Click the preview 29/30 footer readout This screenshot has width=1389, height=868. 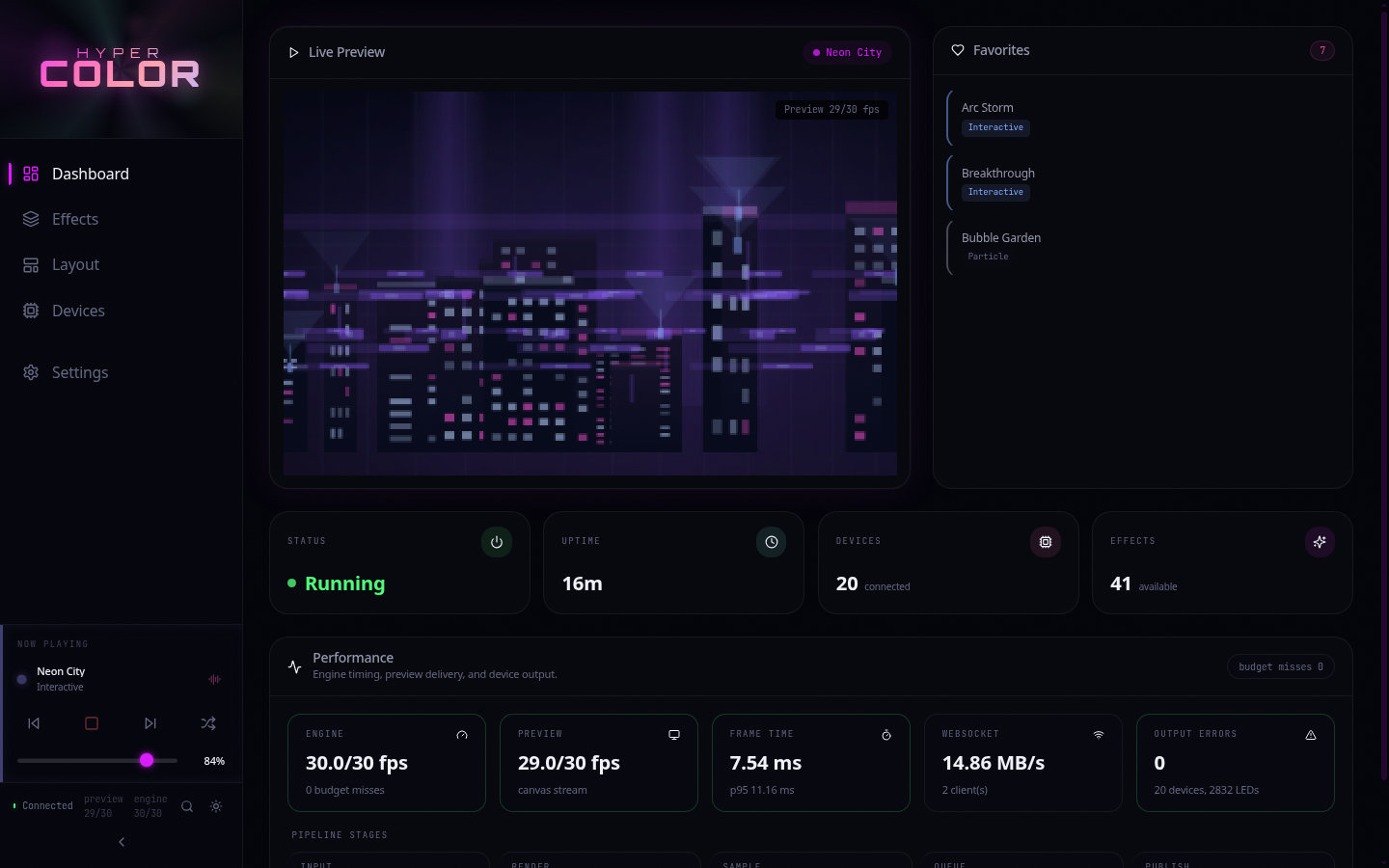(x=103, y=806)
